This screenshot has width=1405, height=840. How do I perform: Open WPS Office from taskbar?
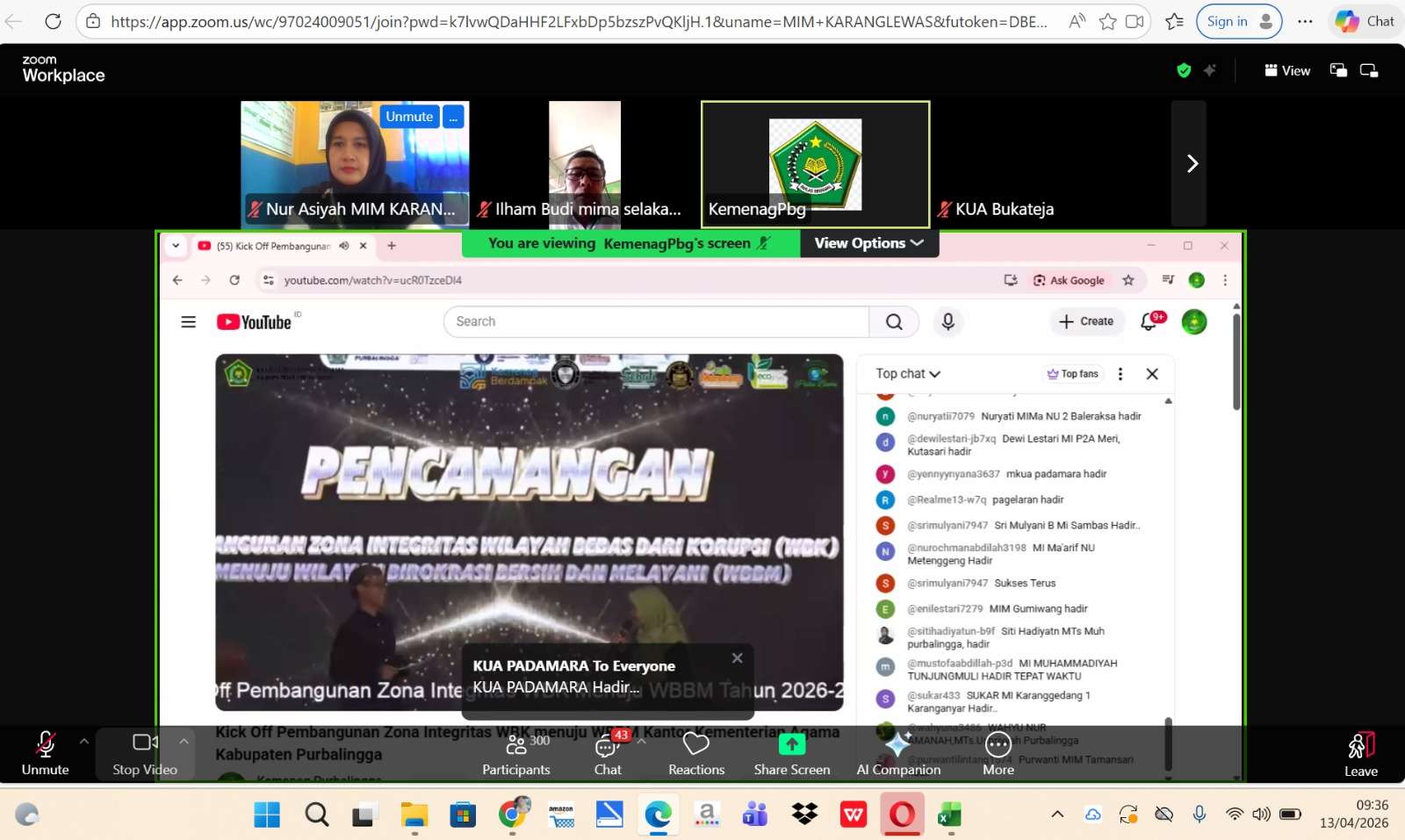tap(854, 815)
